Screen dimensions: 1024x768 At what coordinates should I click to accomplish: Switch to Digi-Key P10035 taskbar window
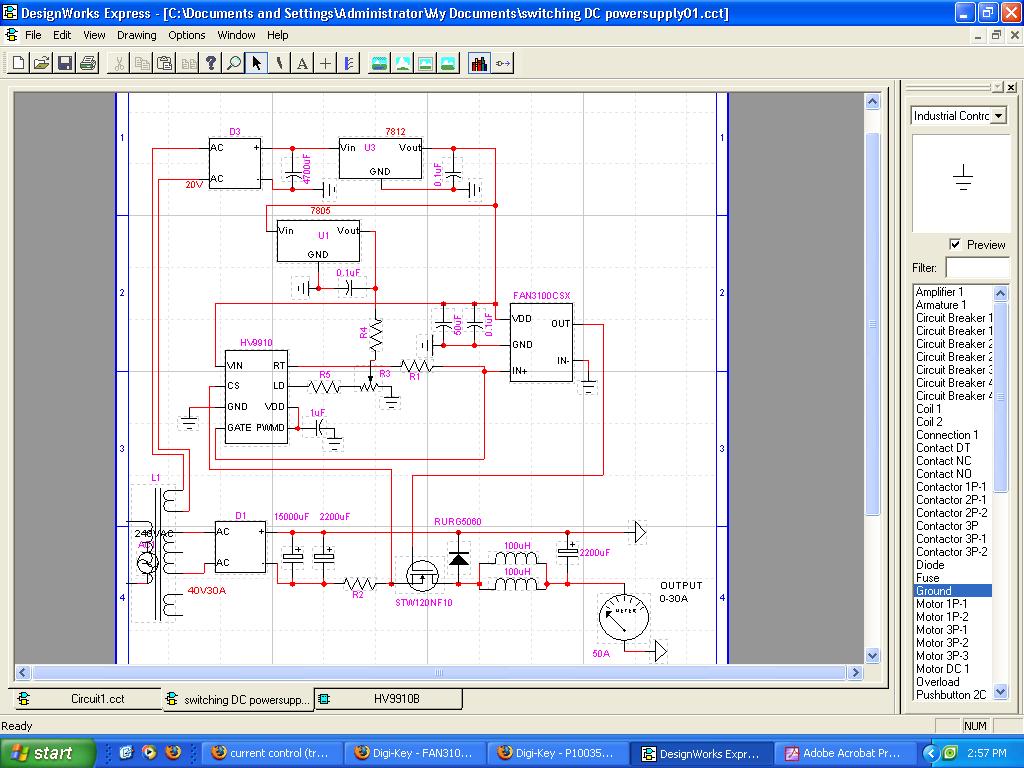tap(556, 753)
